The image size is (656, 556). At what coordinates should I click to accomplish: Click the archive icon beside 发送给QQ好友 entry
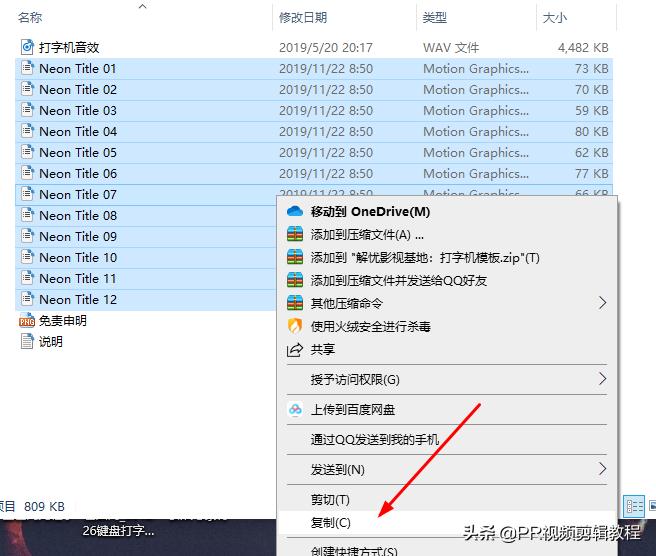click(x=295, y=280)
